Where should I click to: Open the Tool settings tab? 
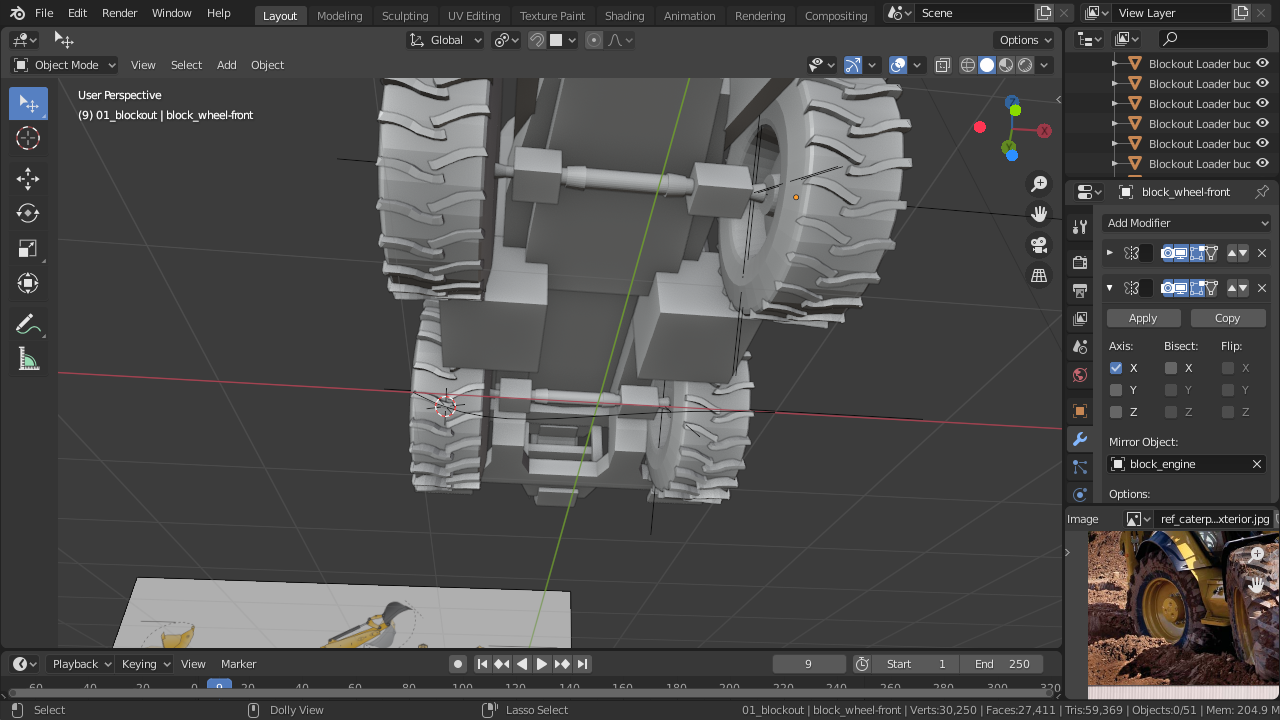point(1080,227)
